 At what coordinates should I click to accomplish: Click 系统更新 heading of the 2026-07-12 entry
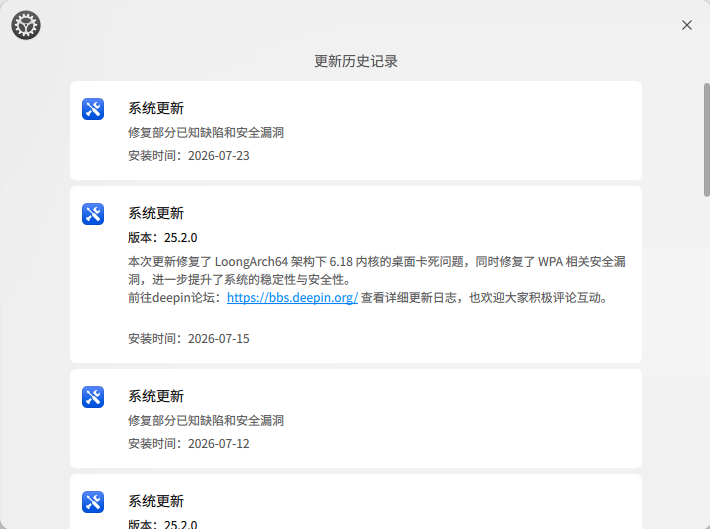pos(156,396)
